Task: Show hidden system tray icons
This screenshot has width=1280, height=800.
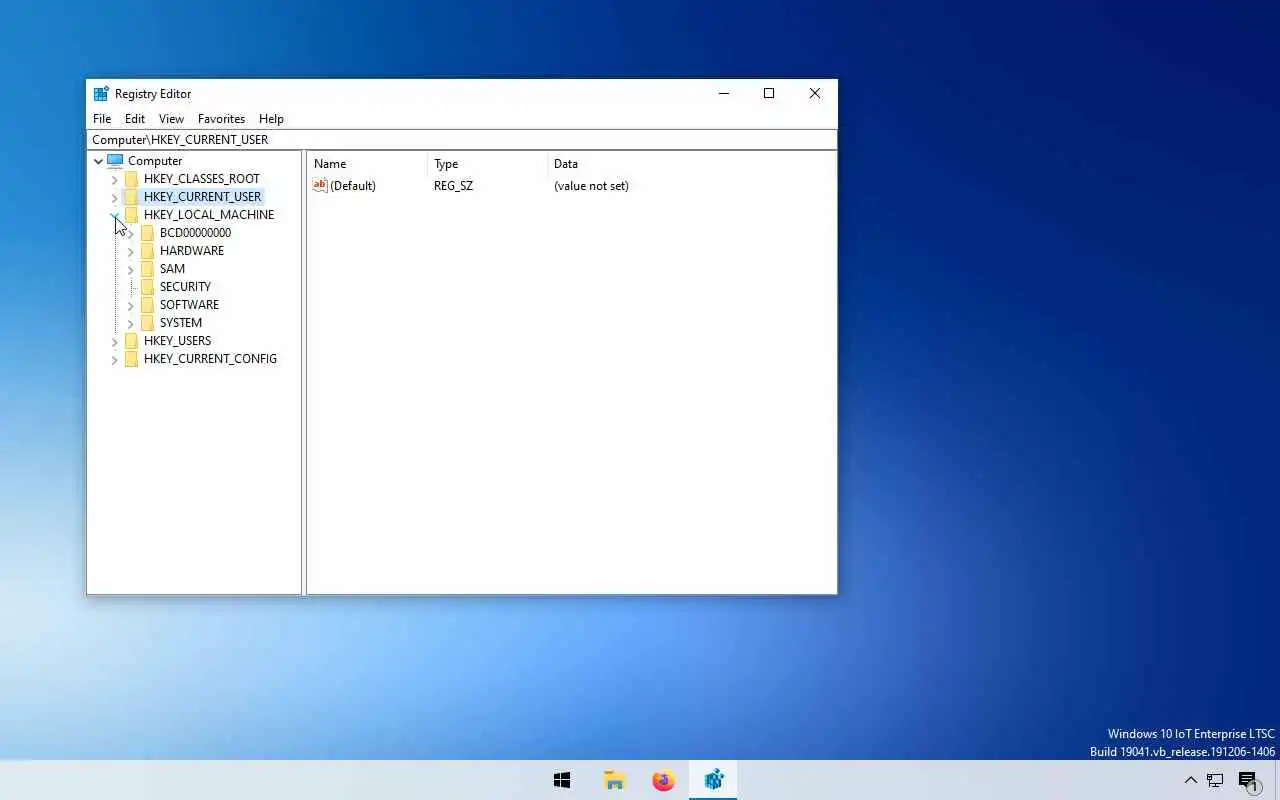Action: click(x=1190, y=780)
